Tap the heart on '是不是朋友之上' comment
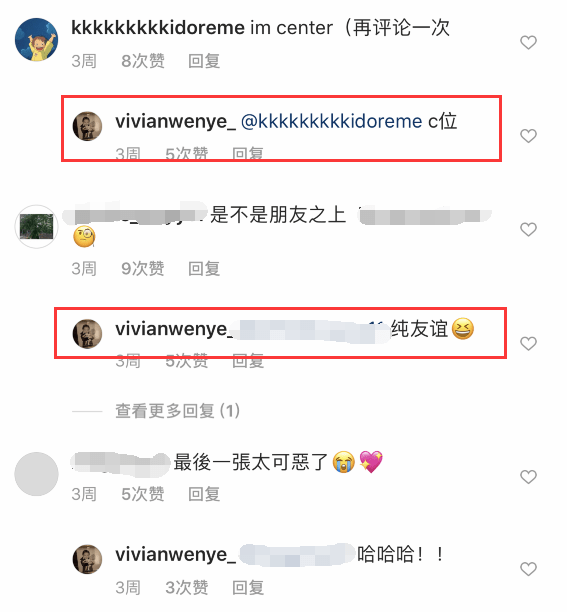The width and height of the screenshot is (567, 612). pyautogui.click(x=528, y=229)
